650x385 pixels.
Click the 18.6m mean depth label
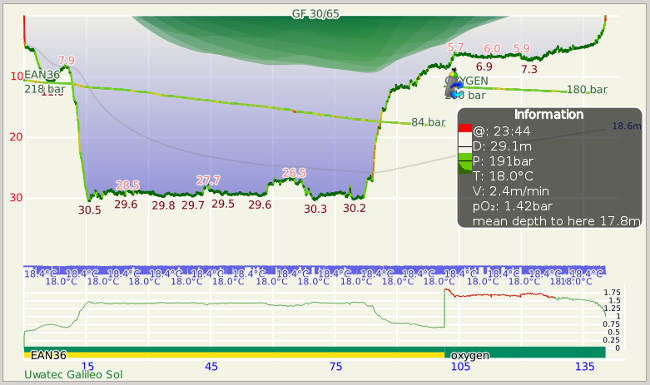(x=626, y=126)
